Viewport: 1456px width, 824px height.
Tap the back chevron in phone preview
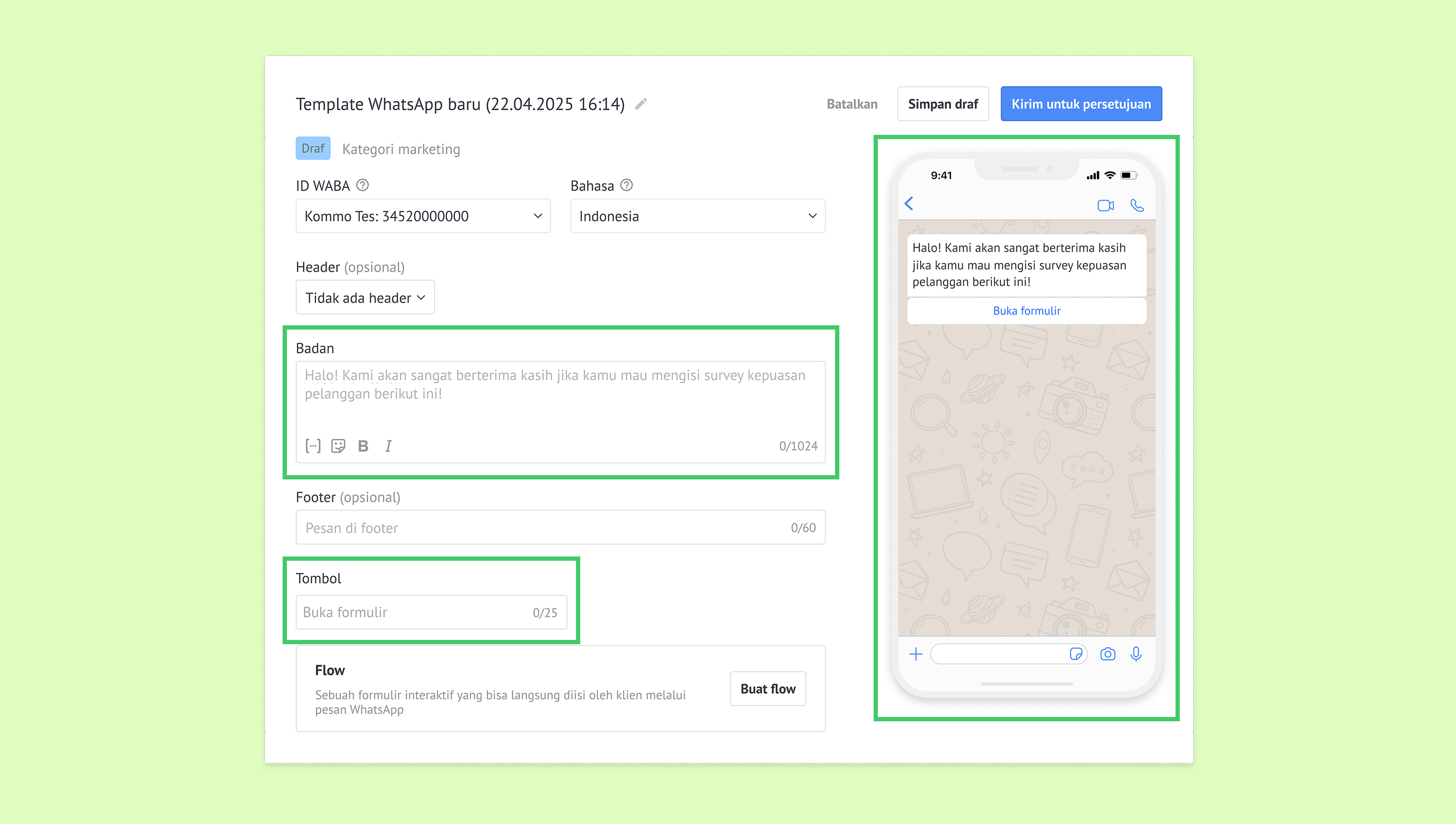tap(909, 204)
